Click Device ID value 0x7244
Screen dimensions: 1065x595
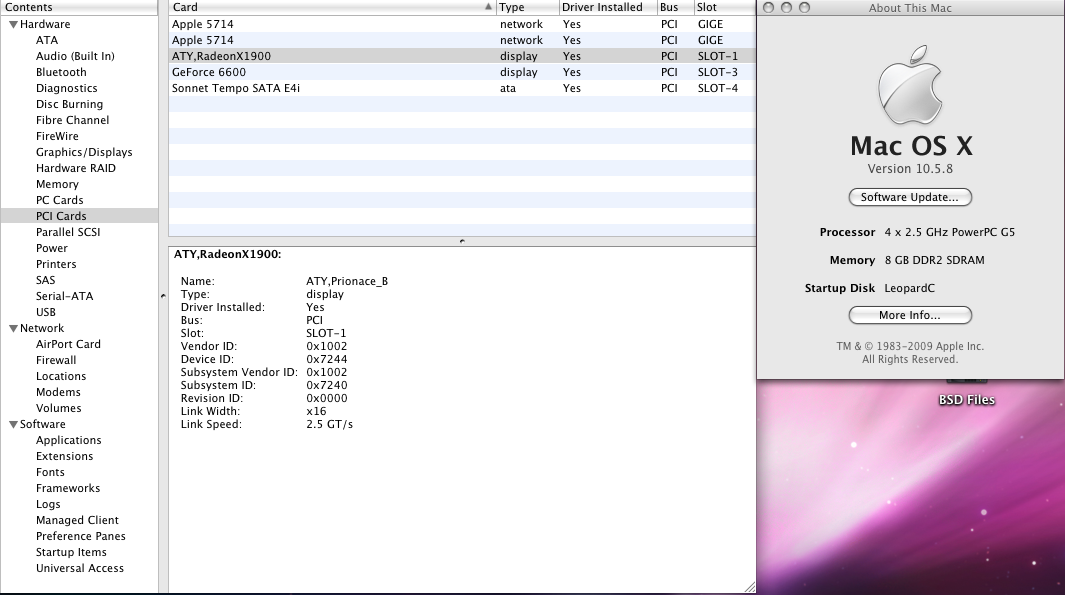[327, 359]
